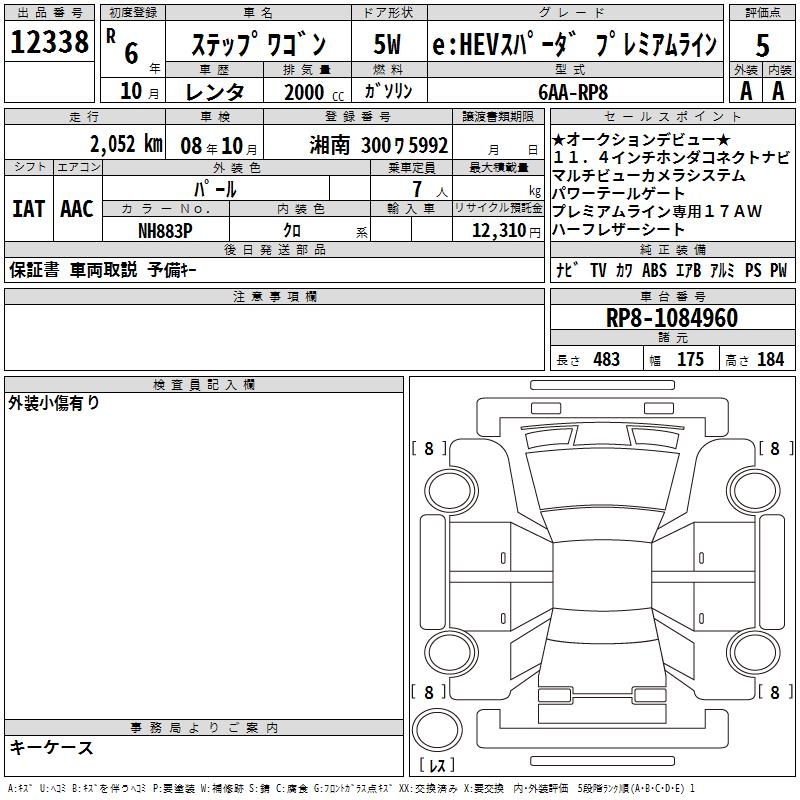Click the seating capacity 7 人

[x=430, y=189]
